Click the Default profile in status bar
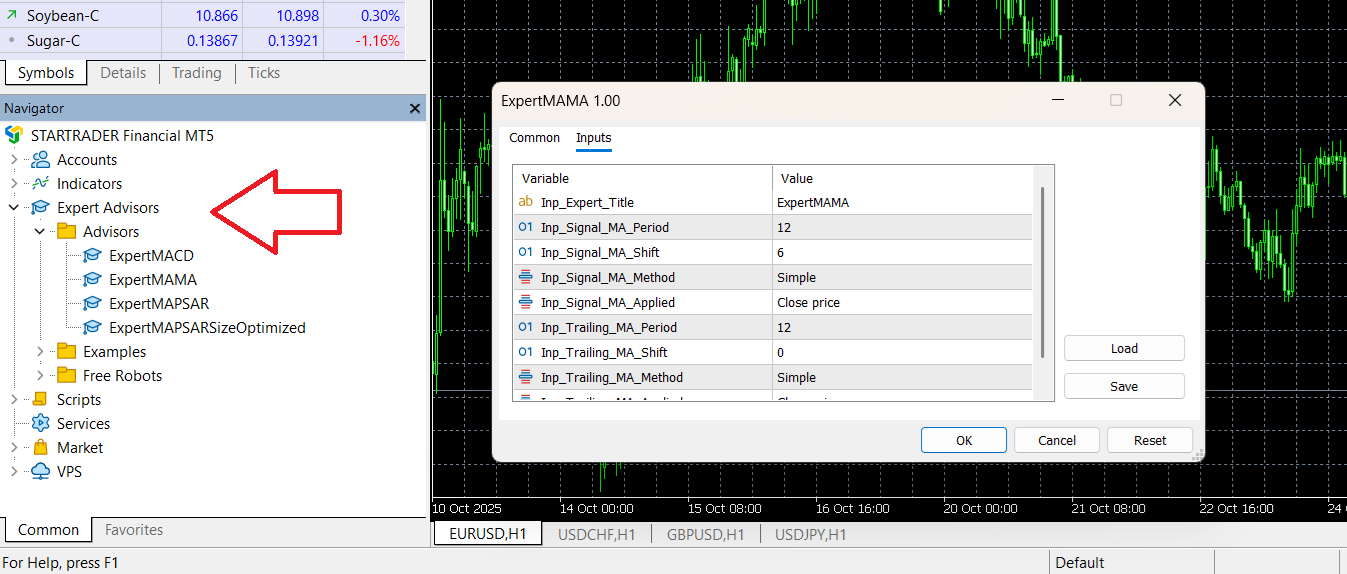 pyautogui.click(x=1080, y=562)
